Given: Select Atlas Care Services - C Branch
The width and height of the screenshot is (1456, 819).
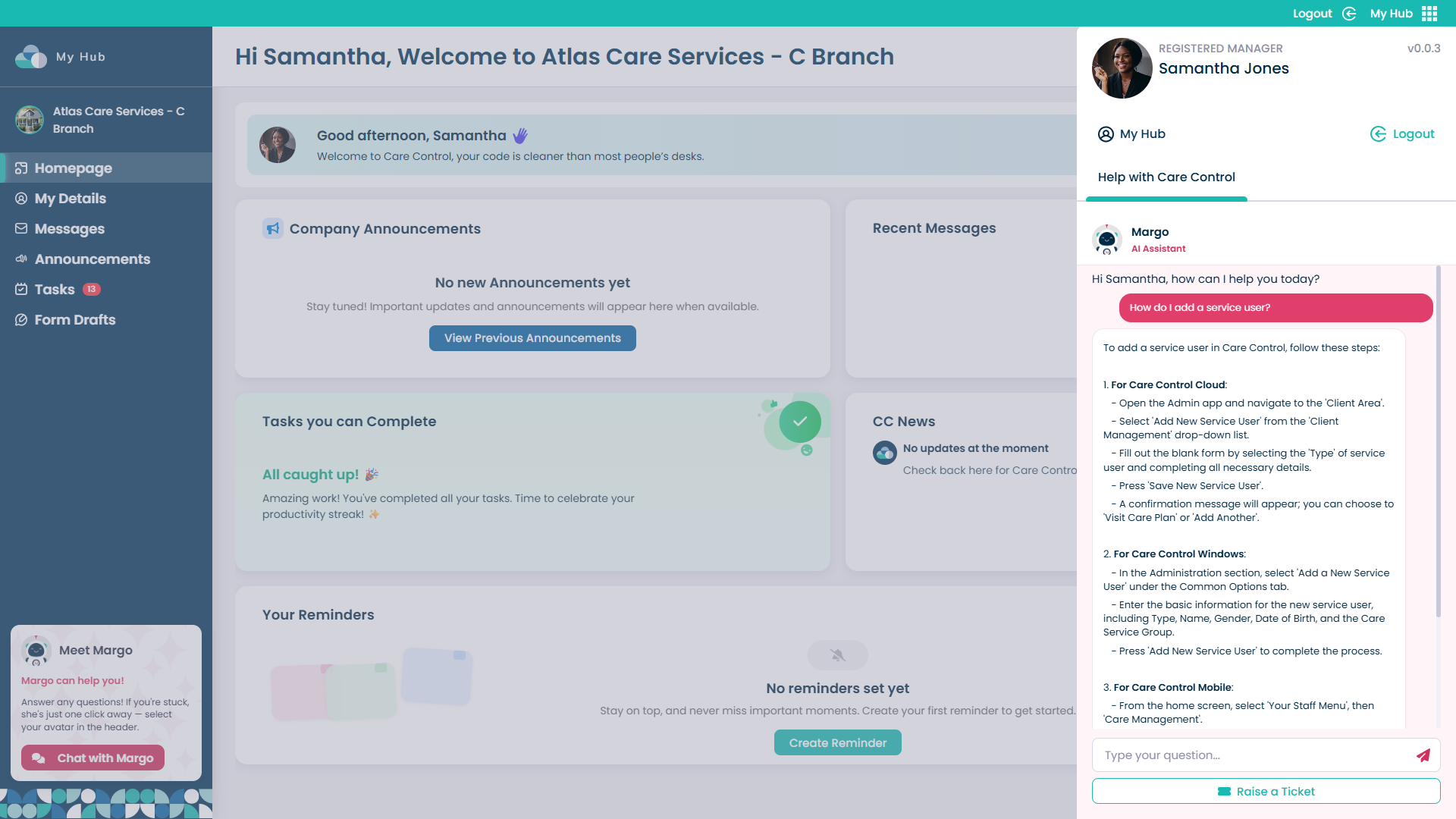Looking at the screenshot, I should [106, 119].
